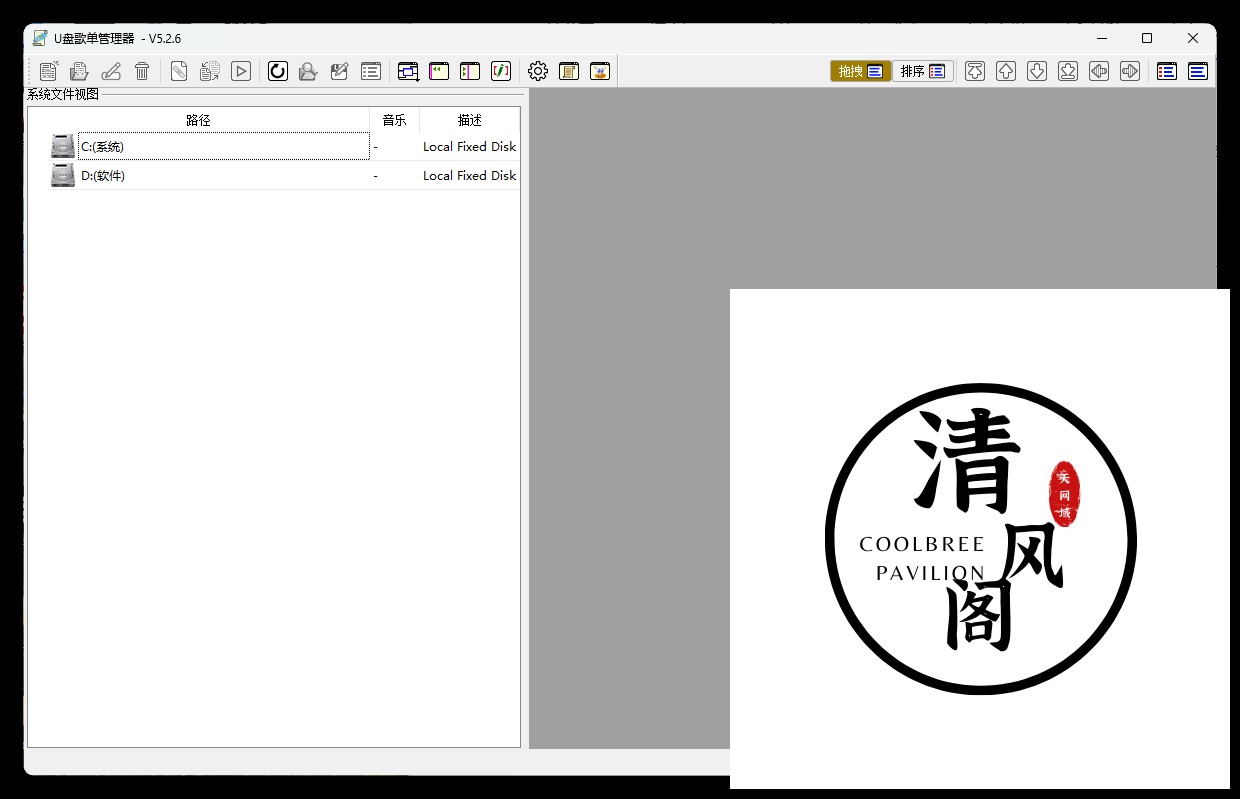Click the window layout icon with blue rectangle

coord(408,71)
